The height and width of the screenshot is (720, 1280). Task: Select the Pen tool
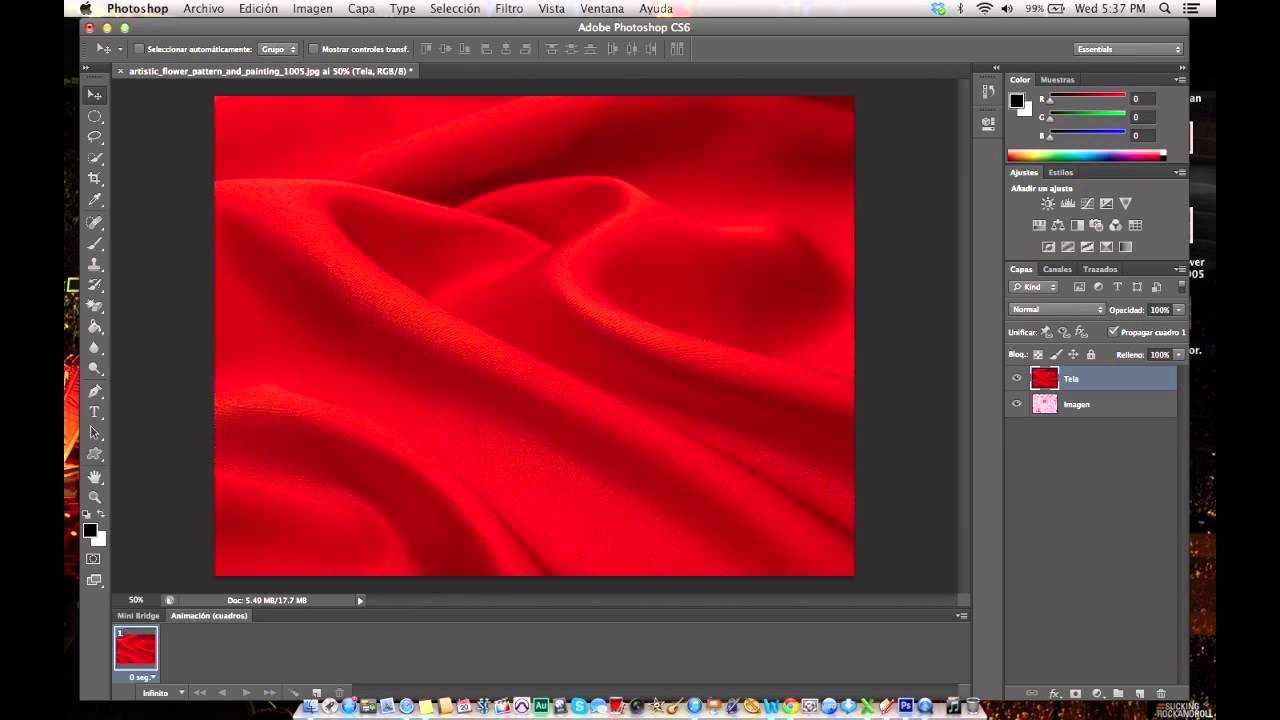tap(95, 391)
